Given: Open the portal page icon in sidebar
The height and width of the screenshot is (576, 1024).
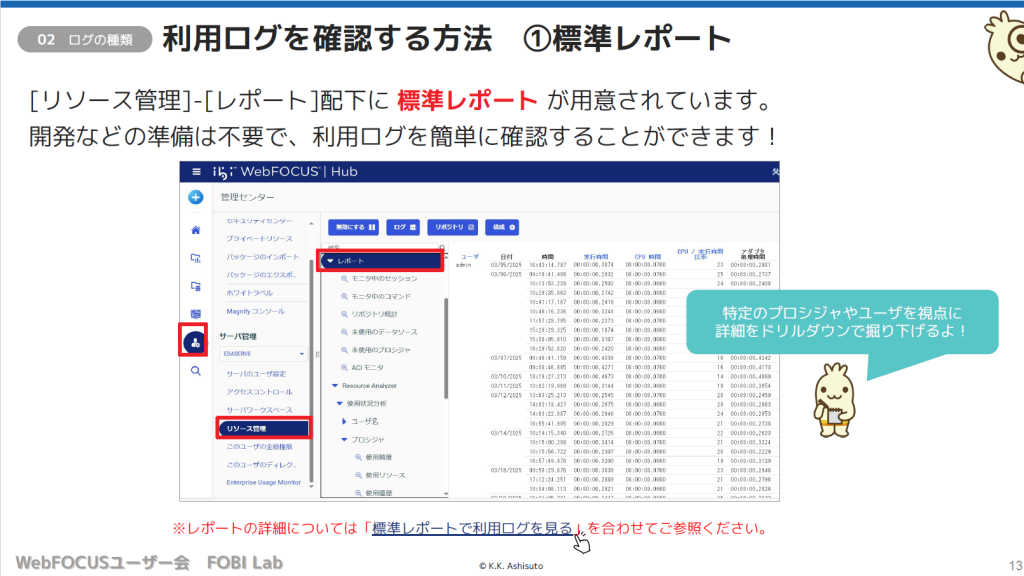Looking at the screenshot, I should [x=195, y=314].
